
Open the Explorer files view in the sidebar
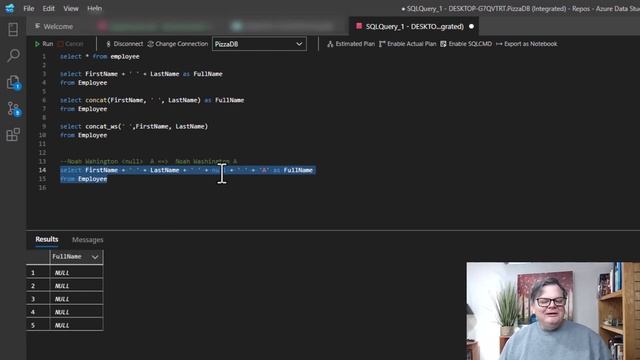coord(13,82)
